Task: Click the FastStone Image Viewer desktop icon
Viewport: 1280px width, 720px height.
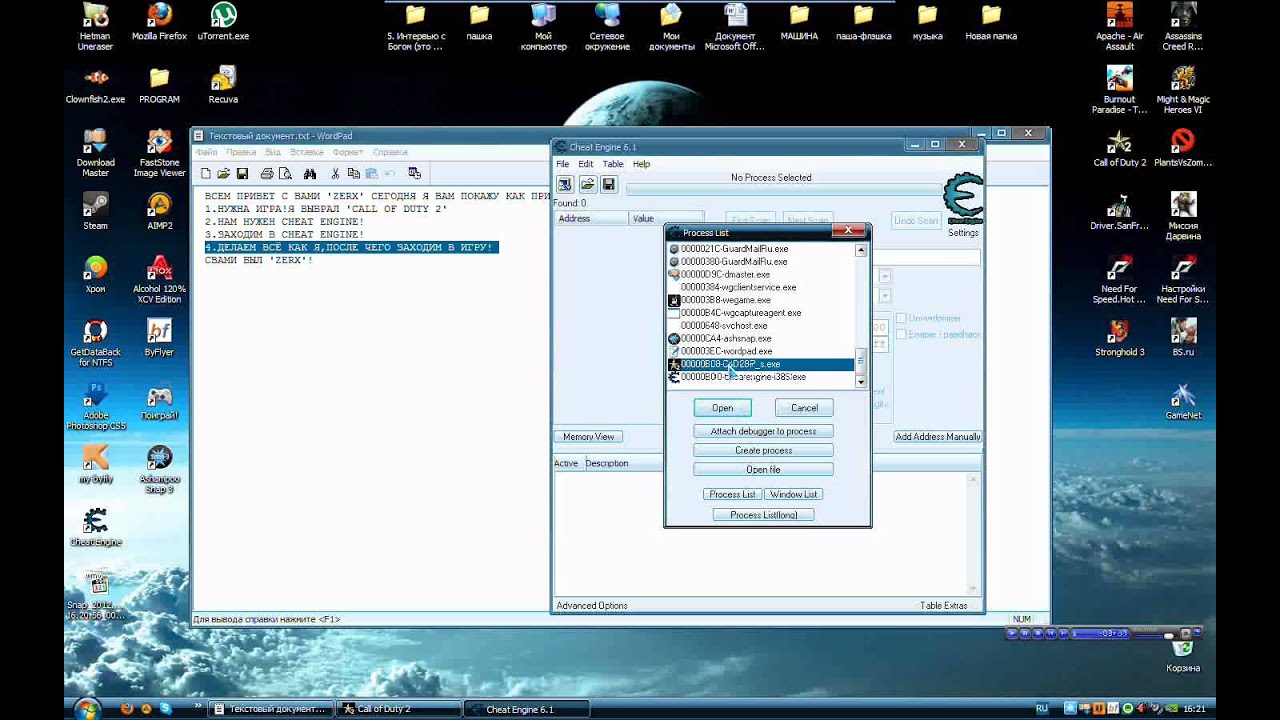Action: 159,142
